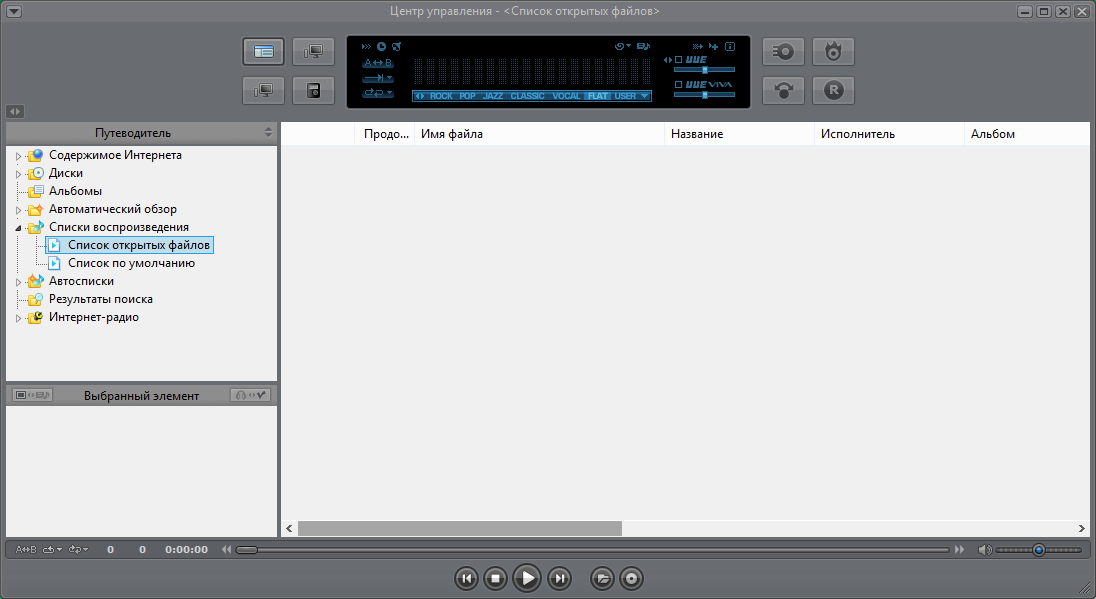Screen dimensions: 1096x599
Task: Click the left-right arrows toggle above Путеводитель
Action: pyautogui.click(x=15, y=111)
